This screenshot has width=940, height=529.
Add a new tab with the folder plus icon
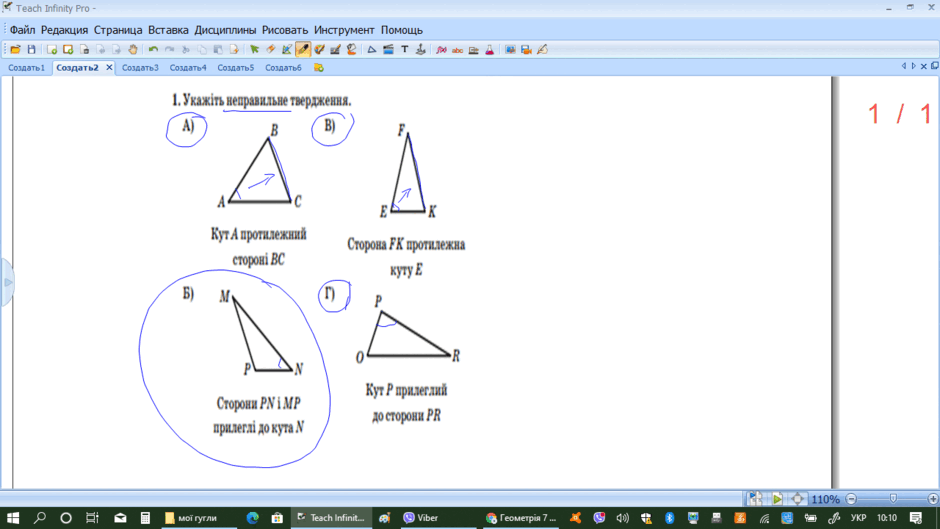click(x=319, y=68)
